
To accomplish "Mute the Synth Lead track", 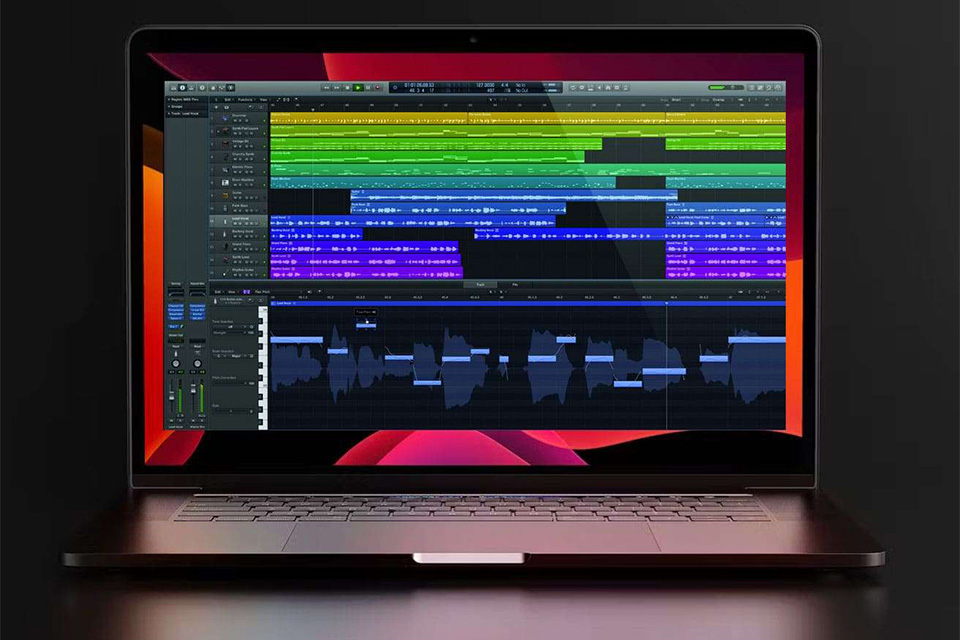I will [x=234, y=262].
